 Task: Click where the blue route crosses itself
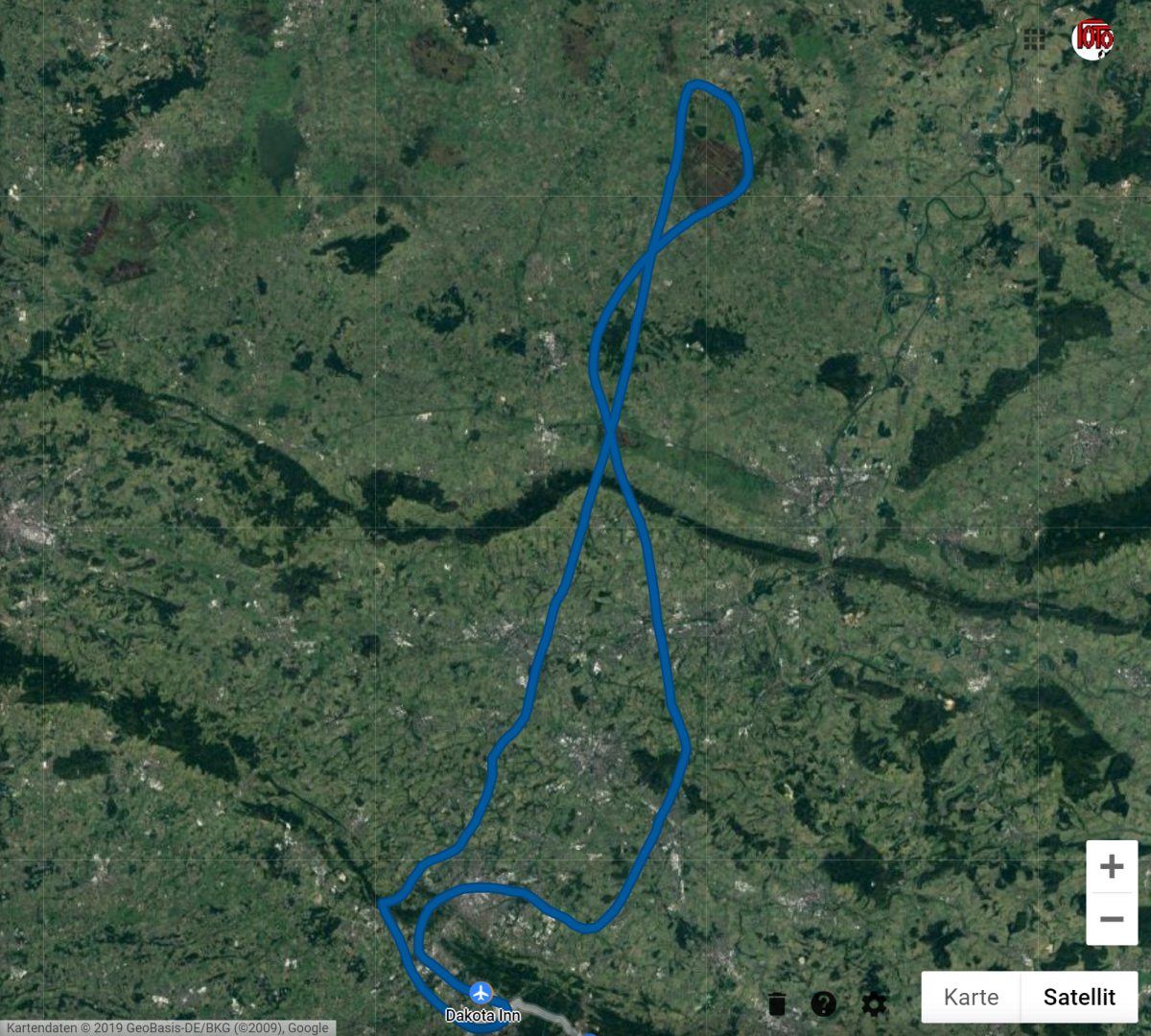point(610,432)
